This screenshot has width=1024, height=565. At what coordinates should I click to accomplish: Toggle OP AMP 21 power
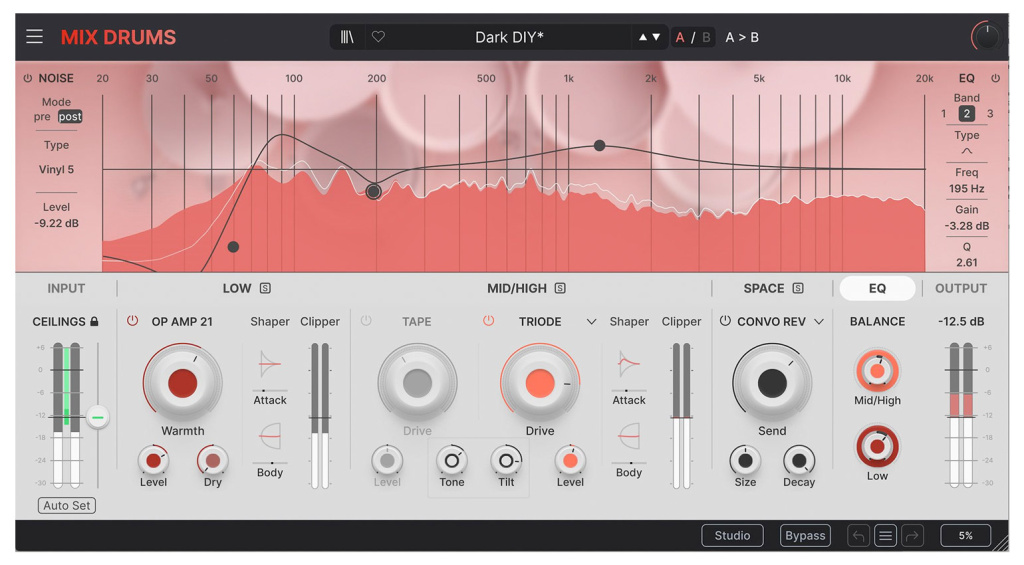click(x=133, y=321)
